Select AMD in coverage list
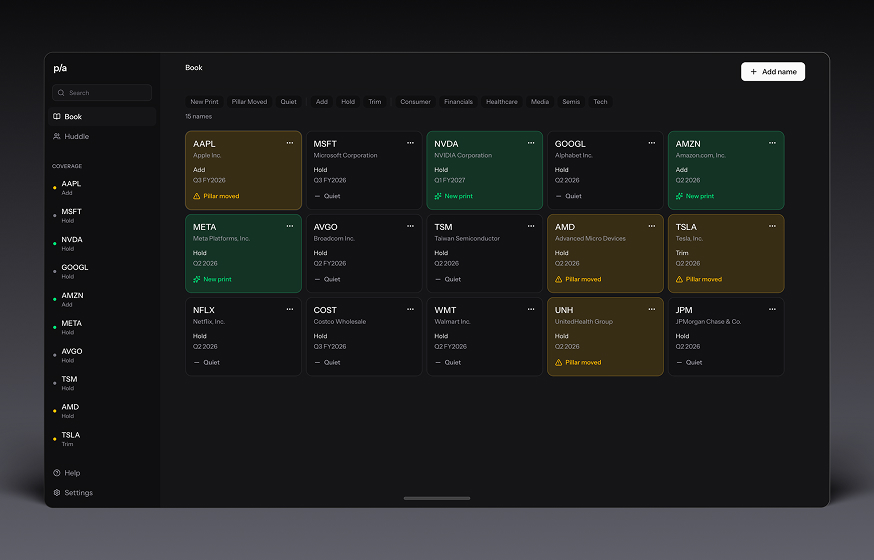 pos(102,411)
